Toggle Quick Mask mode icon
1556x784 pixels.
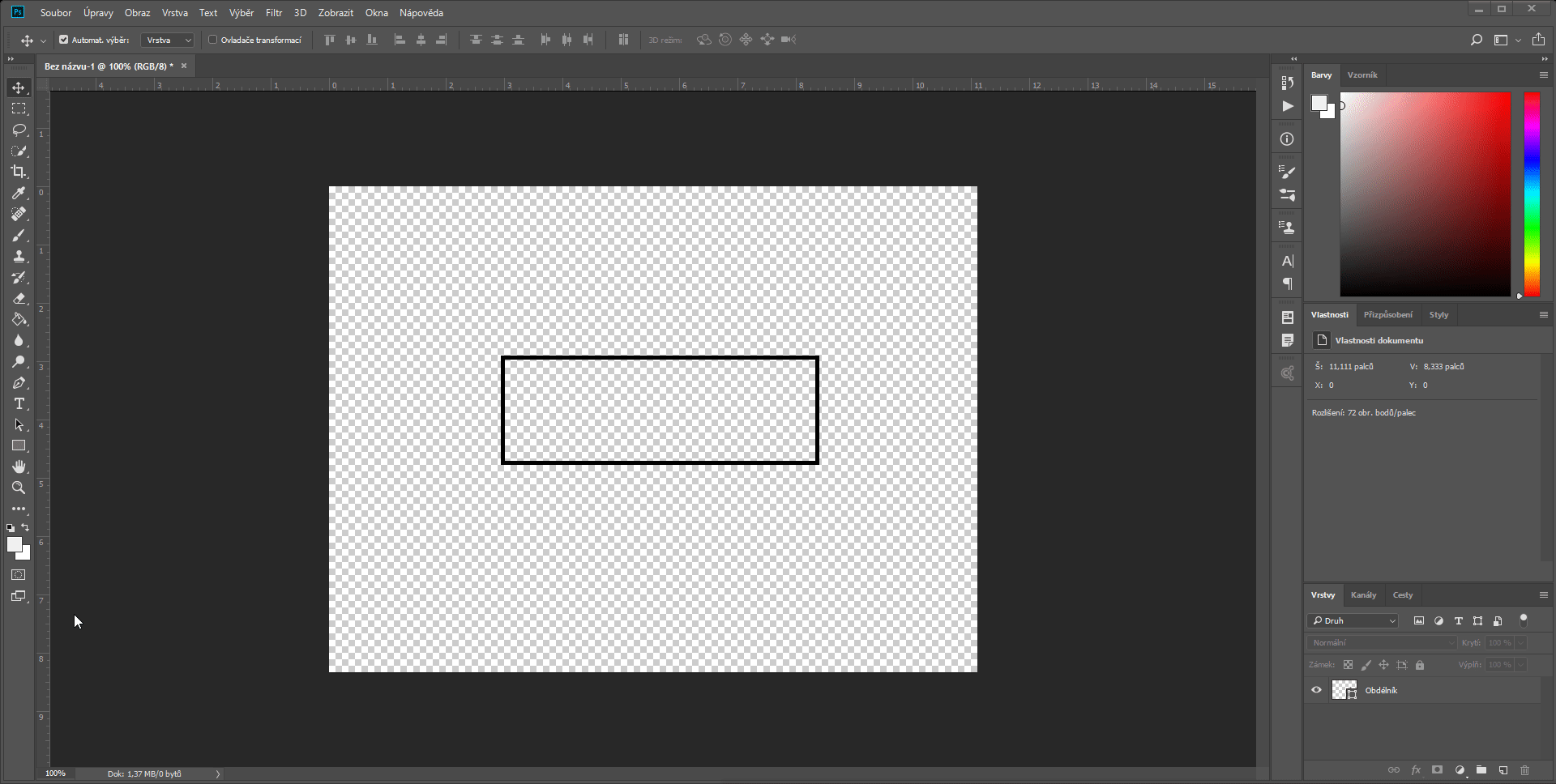click(19, 575)
